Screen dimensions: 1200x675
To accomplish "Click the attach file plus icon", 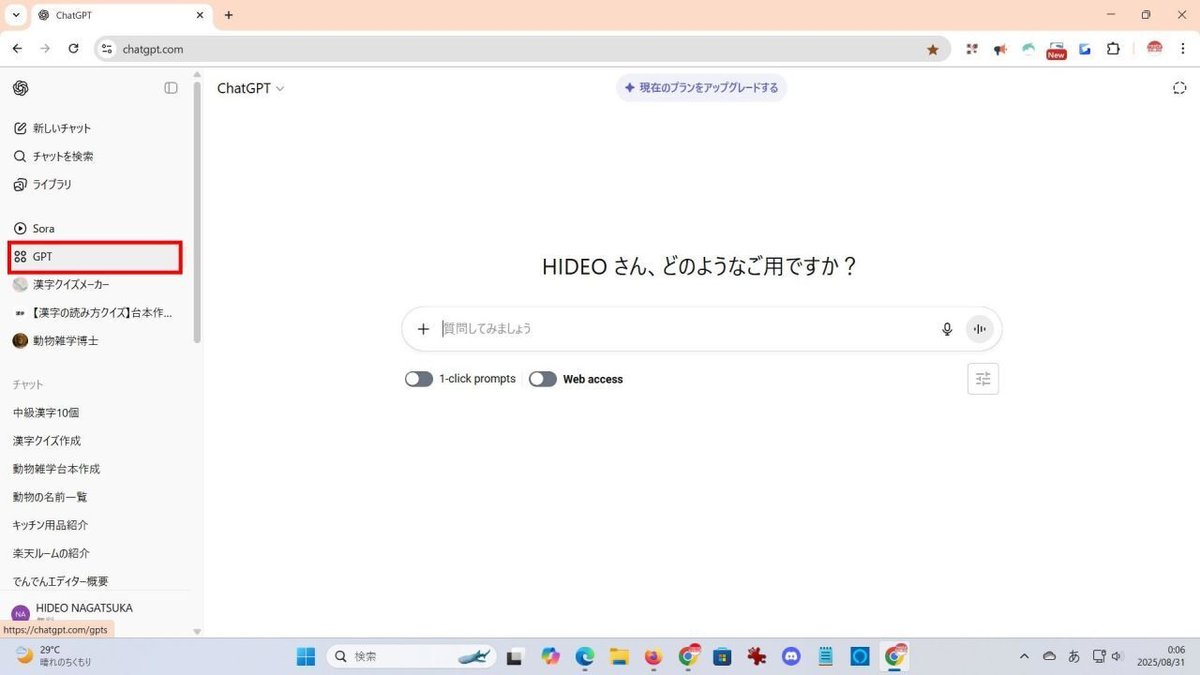I will (x=423, y=328).
